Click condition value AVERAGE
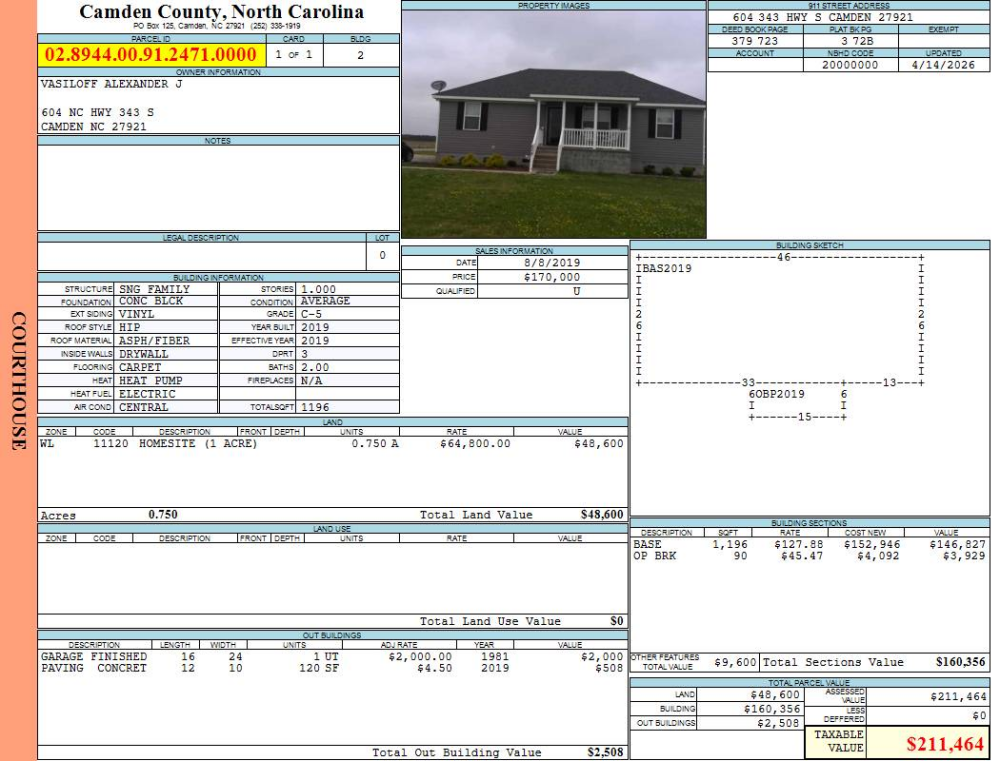This screenshot has height=761, width=1000. (x=325, y=301)
